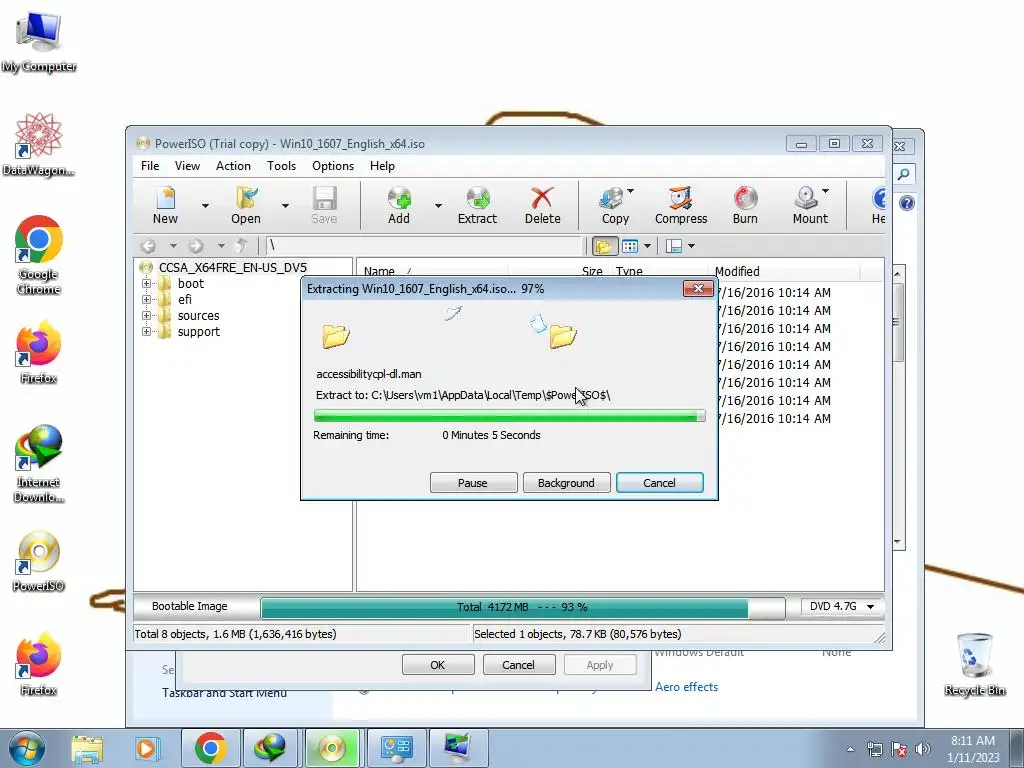Toggle the folders tree view icon
This screenshot has height=768, width=1024.
604,246
